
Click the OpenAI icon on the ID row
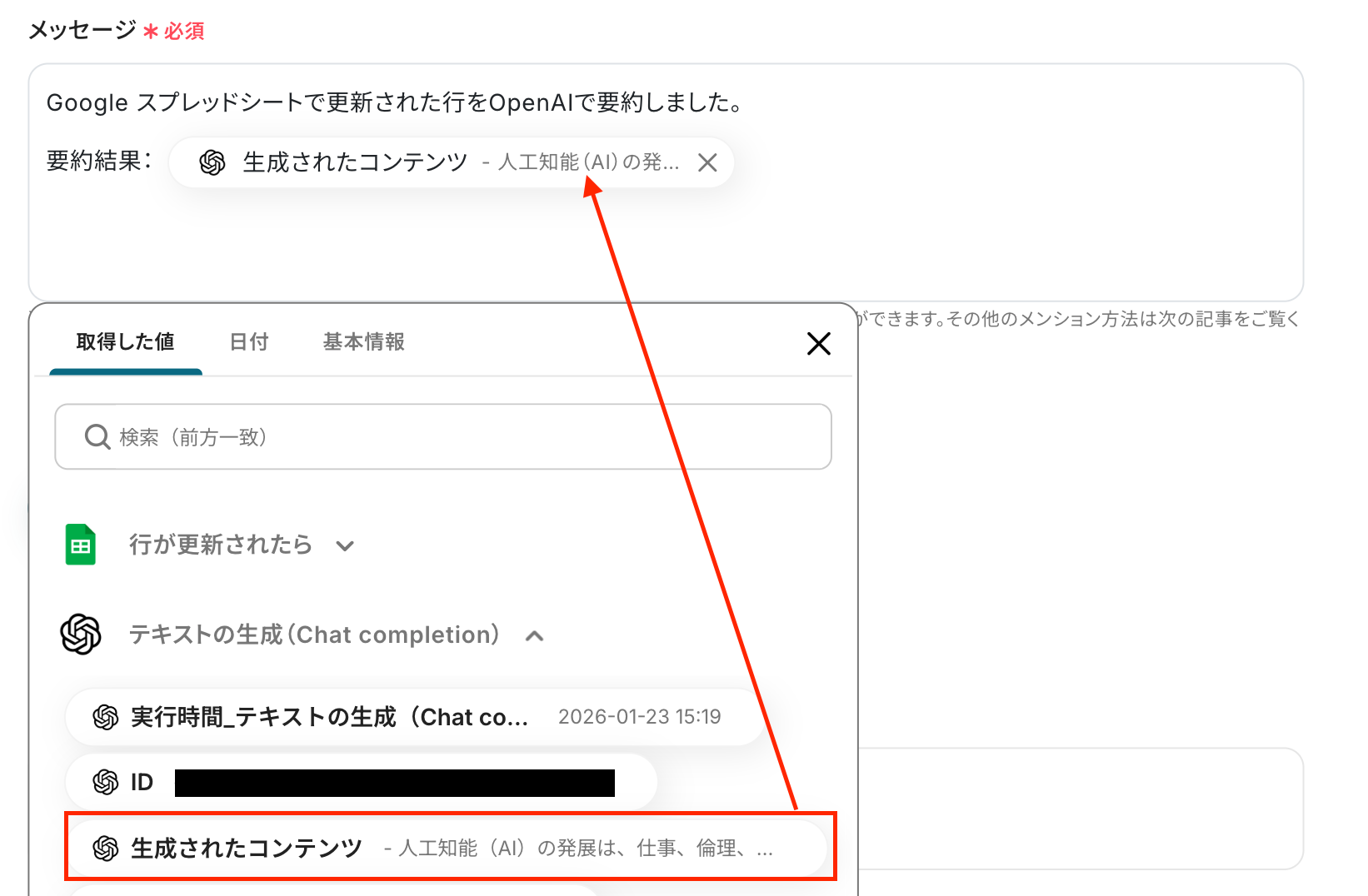[x=106, y=782]
